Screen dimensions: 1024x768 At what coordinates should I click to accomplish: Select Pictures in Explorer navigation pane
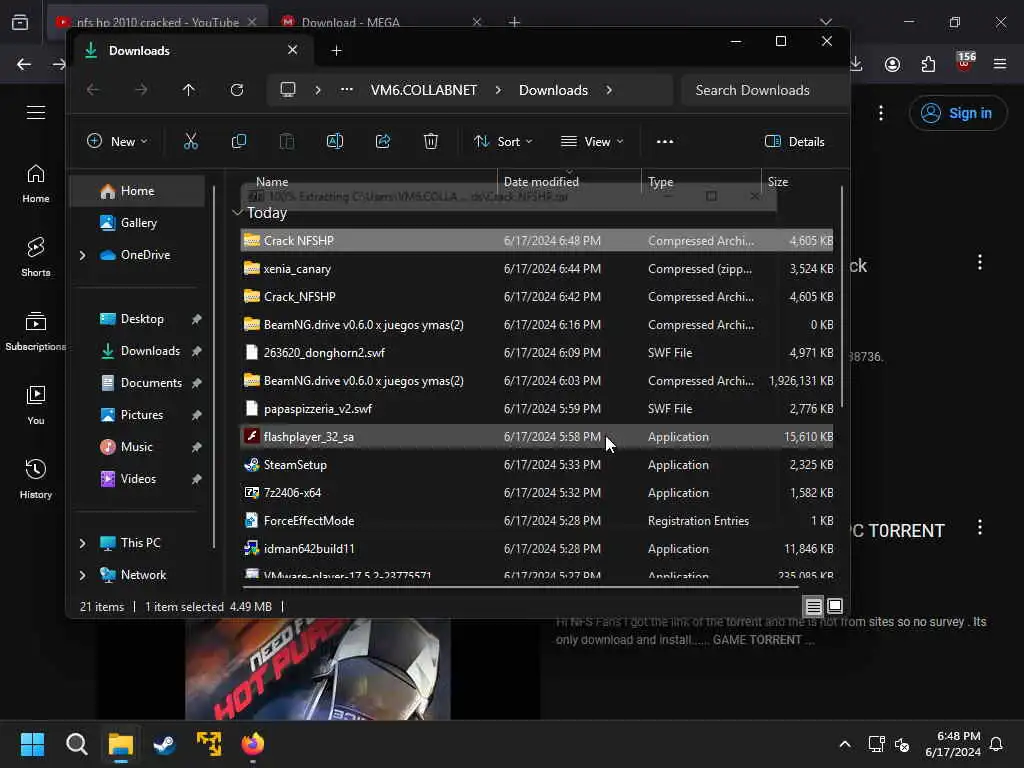(x=142, y=415)
